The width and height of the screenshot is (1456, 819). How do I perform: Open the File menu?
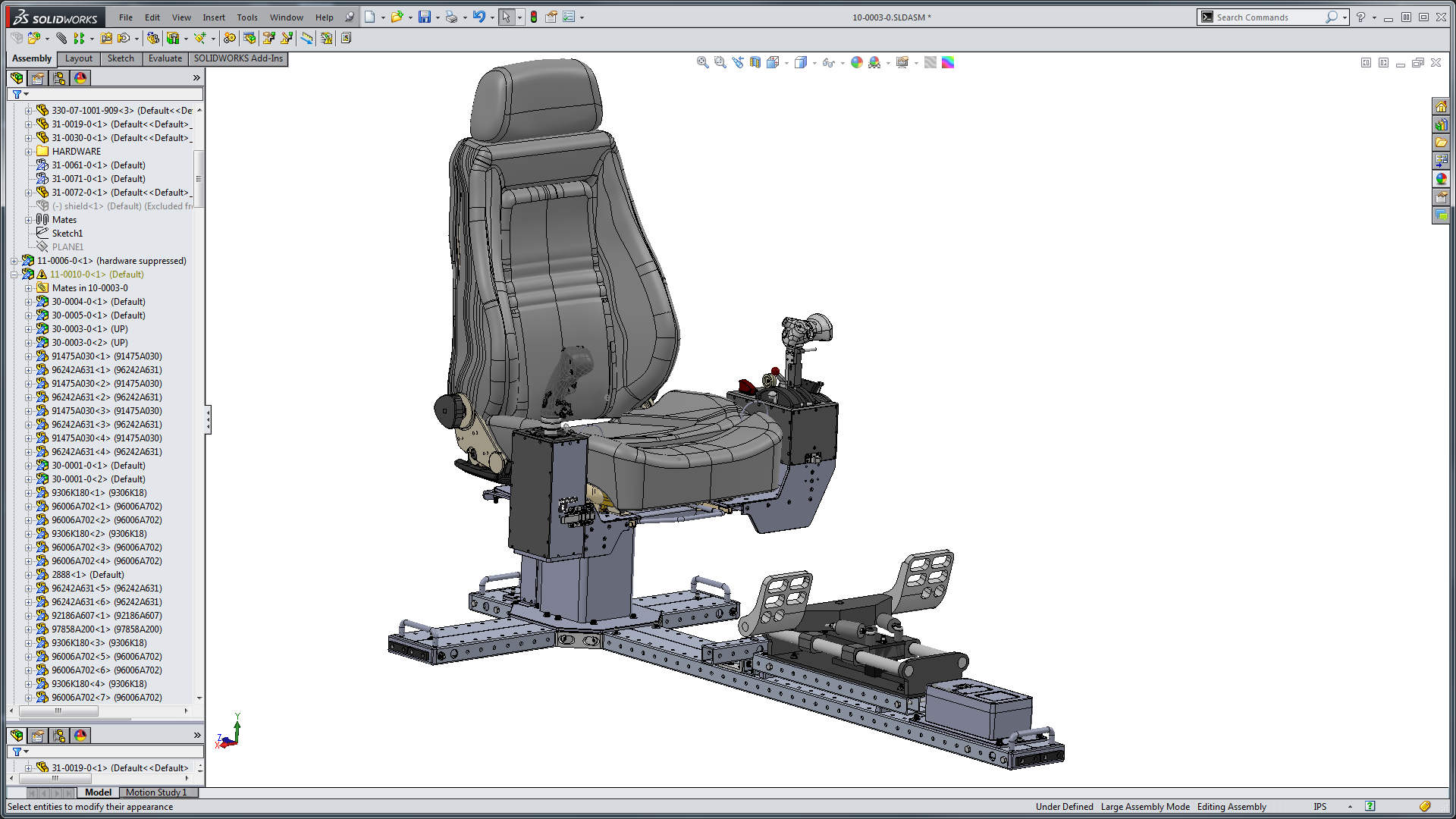[x=125, y=17]
